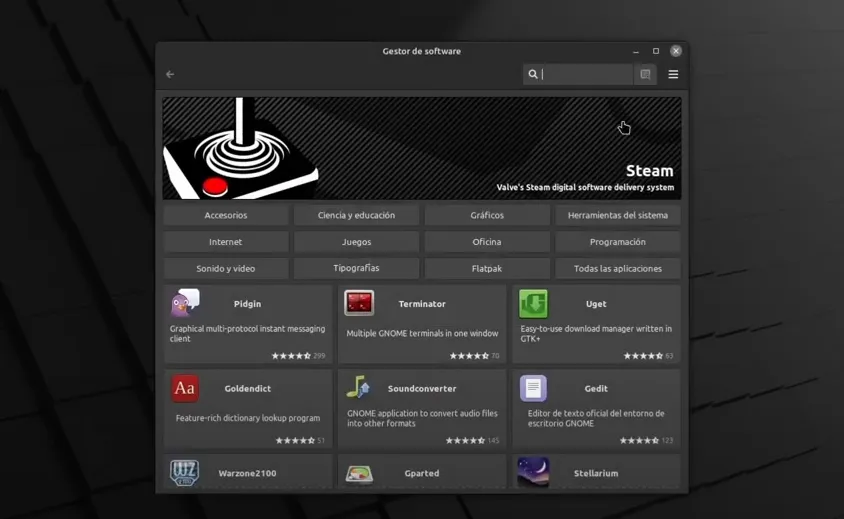
Task: Click the Pidgin app name
Action: (248, 304)
